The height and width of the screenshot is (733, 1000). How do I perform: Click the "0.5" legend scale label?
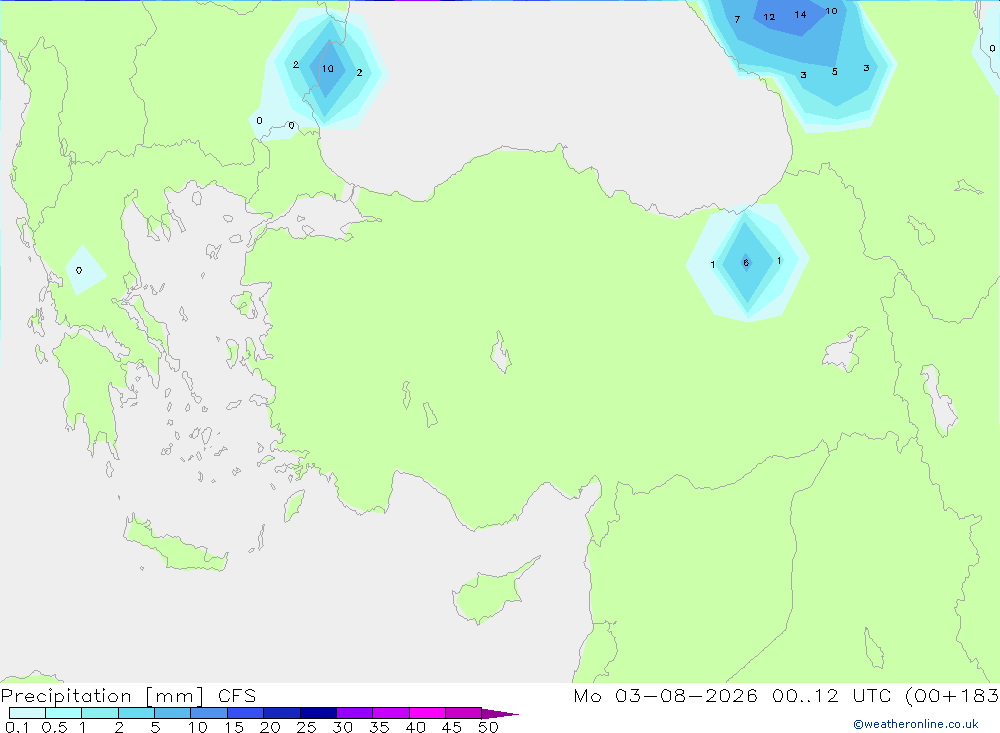tap(54, 727)
